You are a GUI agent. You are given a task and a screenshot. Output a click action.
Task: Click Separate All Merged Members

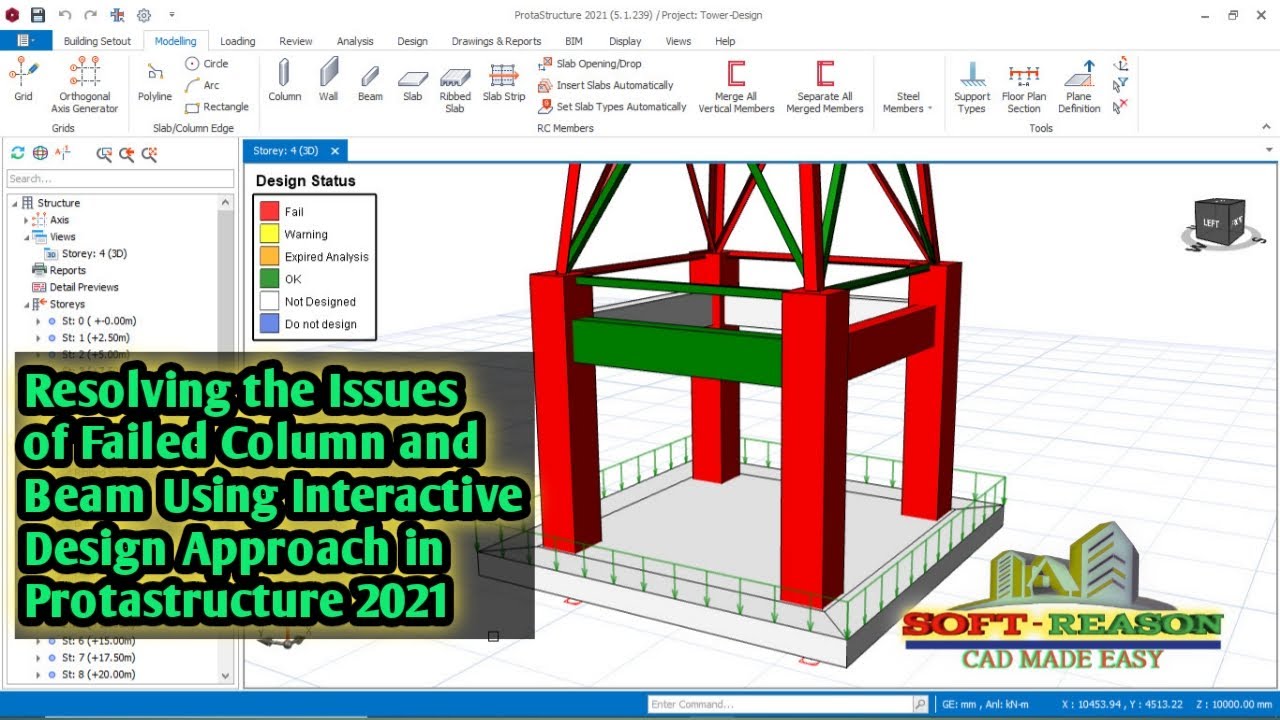coord(824,86)
